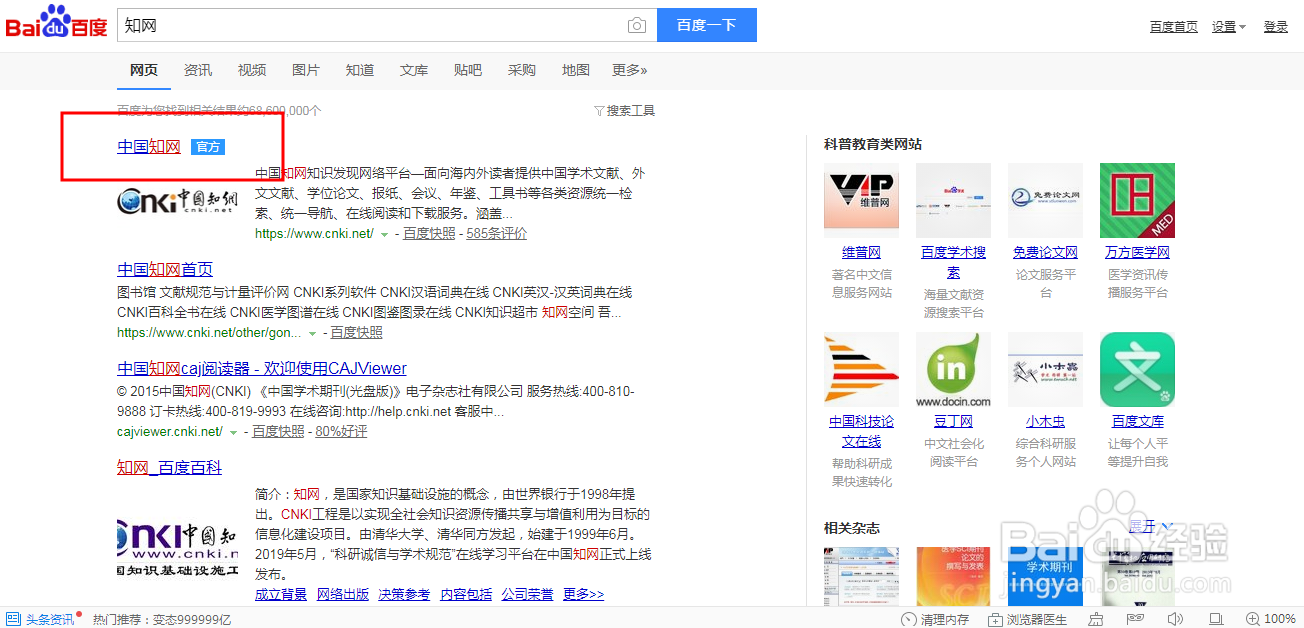Expand the 更多» tab menu
Image resolution: width=1304 pixels, height=628 pixels.
coord(630,70)
